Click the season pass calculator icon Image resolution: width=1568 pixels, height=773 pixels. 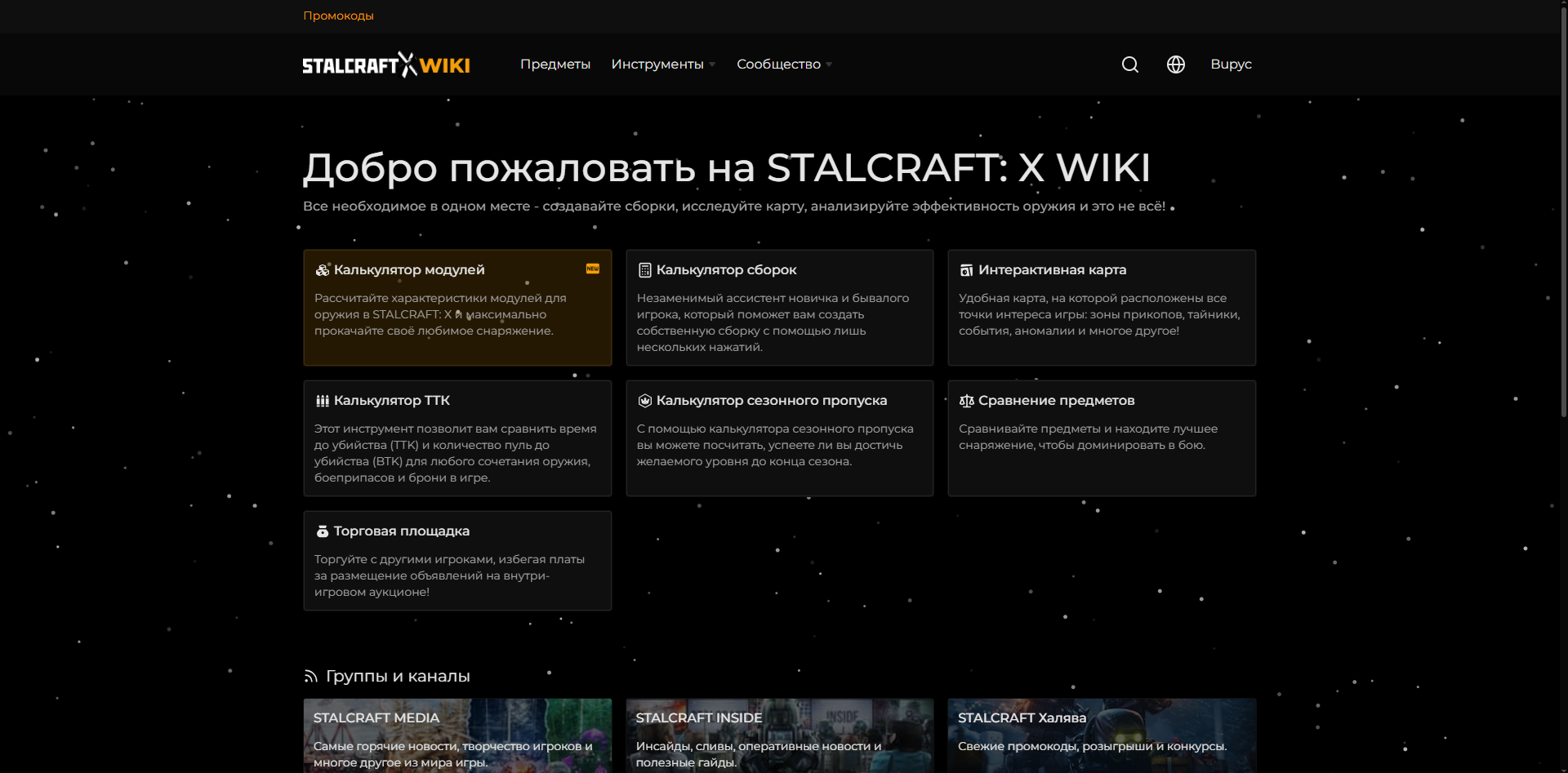(644, 401)
